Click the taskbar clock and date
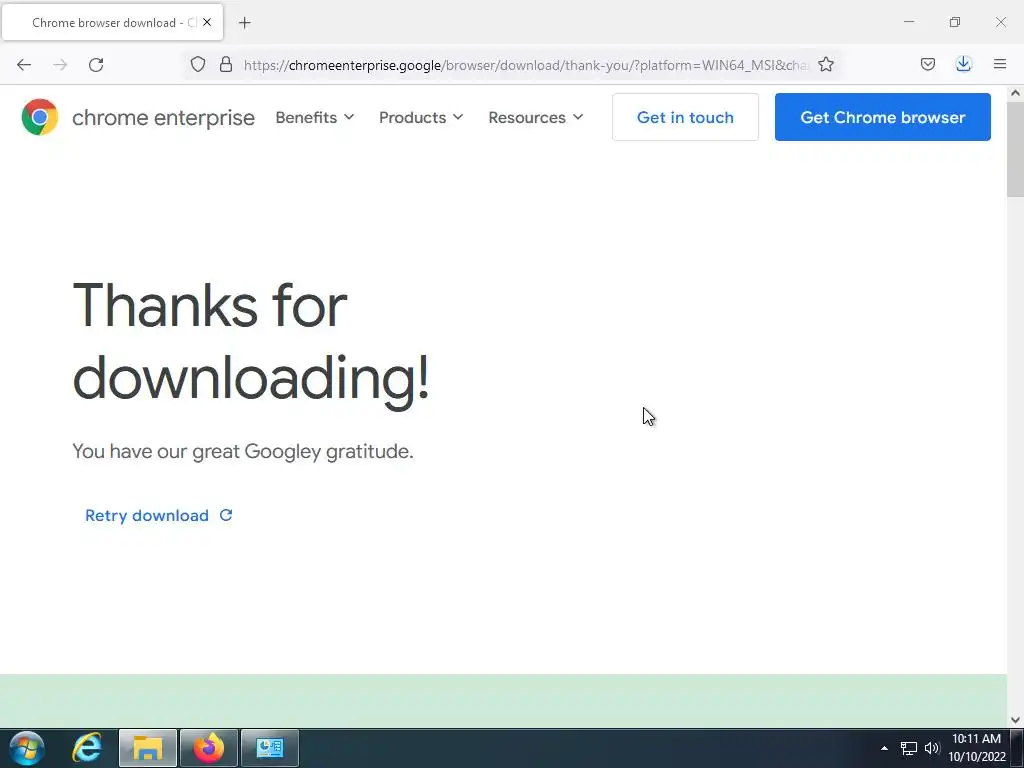Viewport: 1024px width, 768px height. tap(976, 748)
